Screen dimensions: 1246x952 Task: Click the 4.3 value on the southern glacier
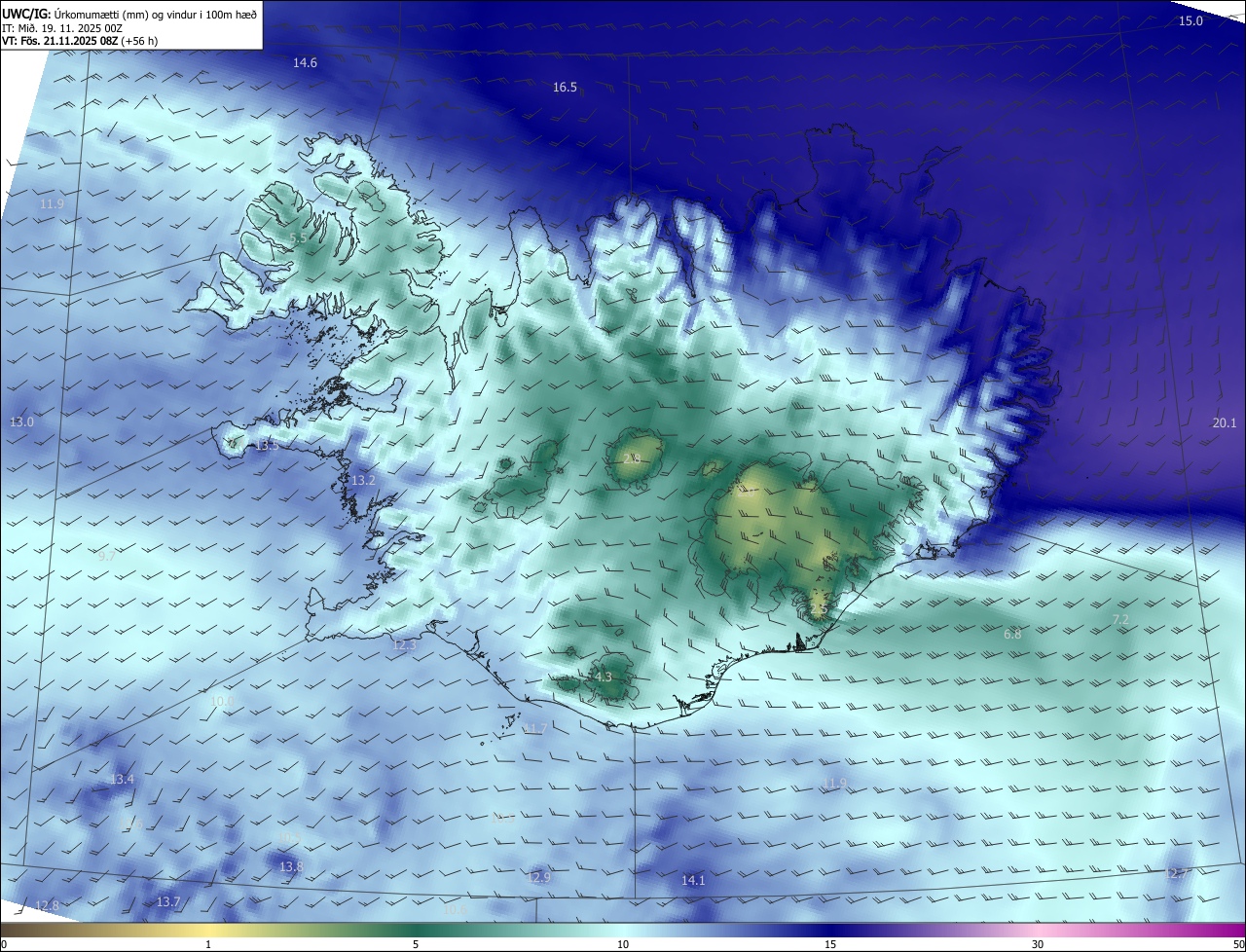click(603, 677)
